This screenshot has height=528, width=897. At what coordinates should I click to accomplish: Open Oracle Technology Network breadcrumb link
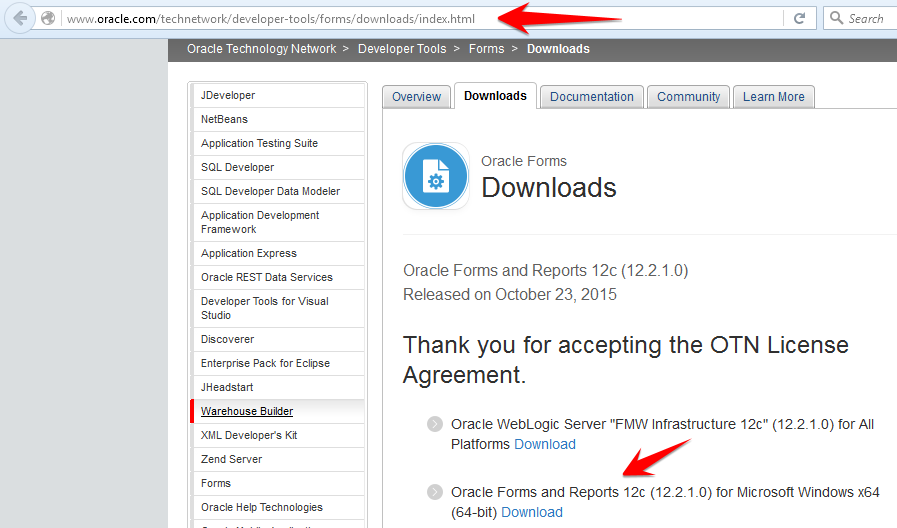(261, 49)
